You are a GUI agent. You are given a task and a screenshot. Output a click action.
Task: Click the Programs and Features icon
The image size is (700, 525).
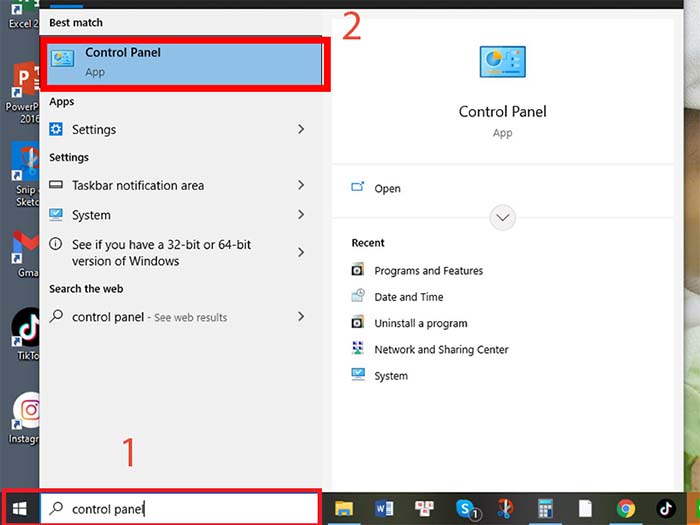(358, 269)
